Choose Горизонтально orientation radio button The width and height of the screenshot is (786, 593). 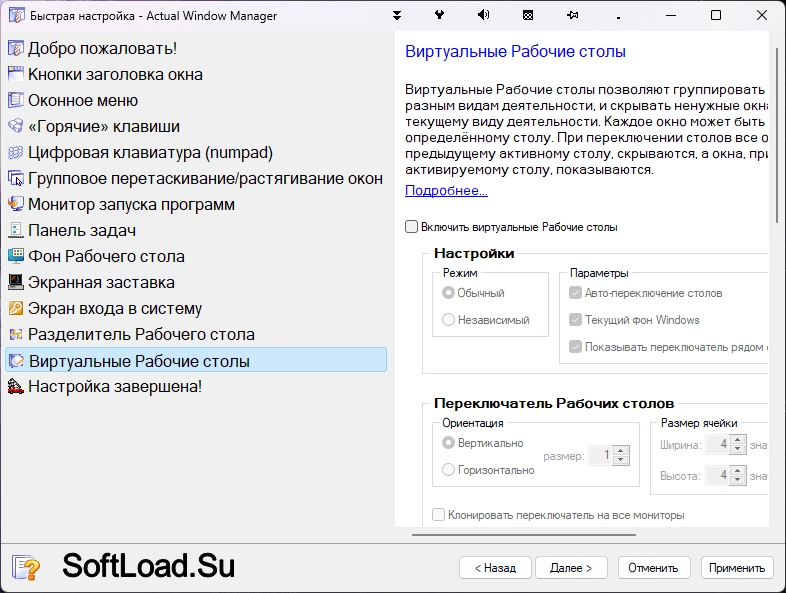[x=448, y=470]
